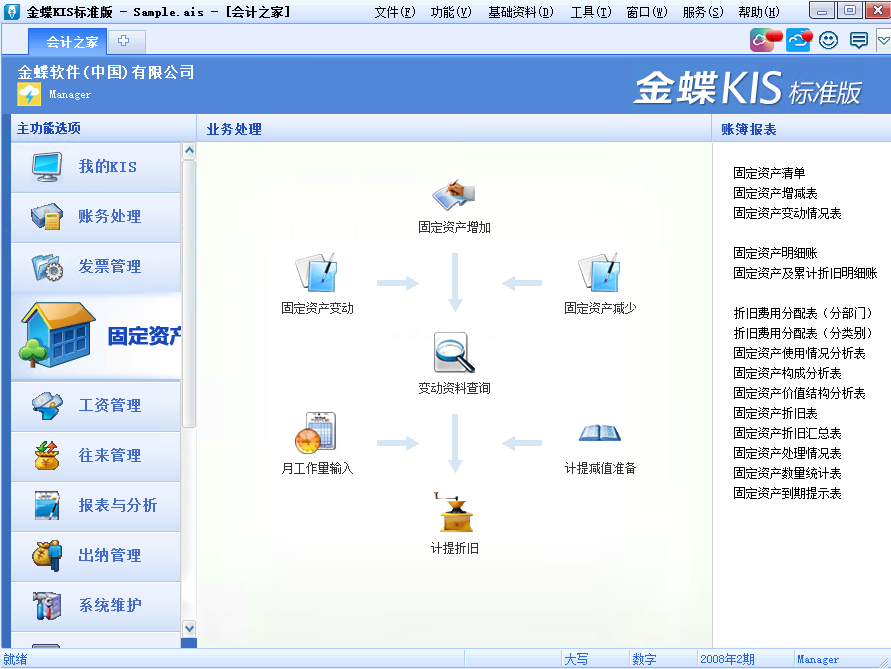Select 我的KIS in main function sidebar

95,167
